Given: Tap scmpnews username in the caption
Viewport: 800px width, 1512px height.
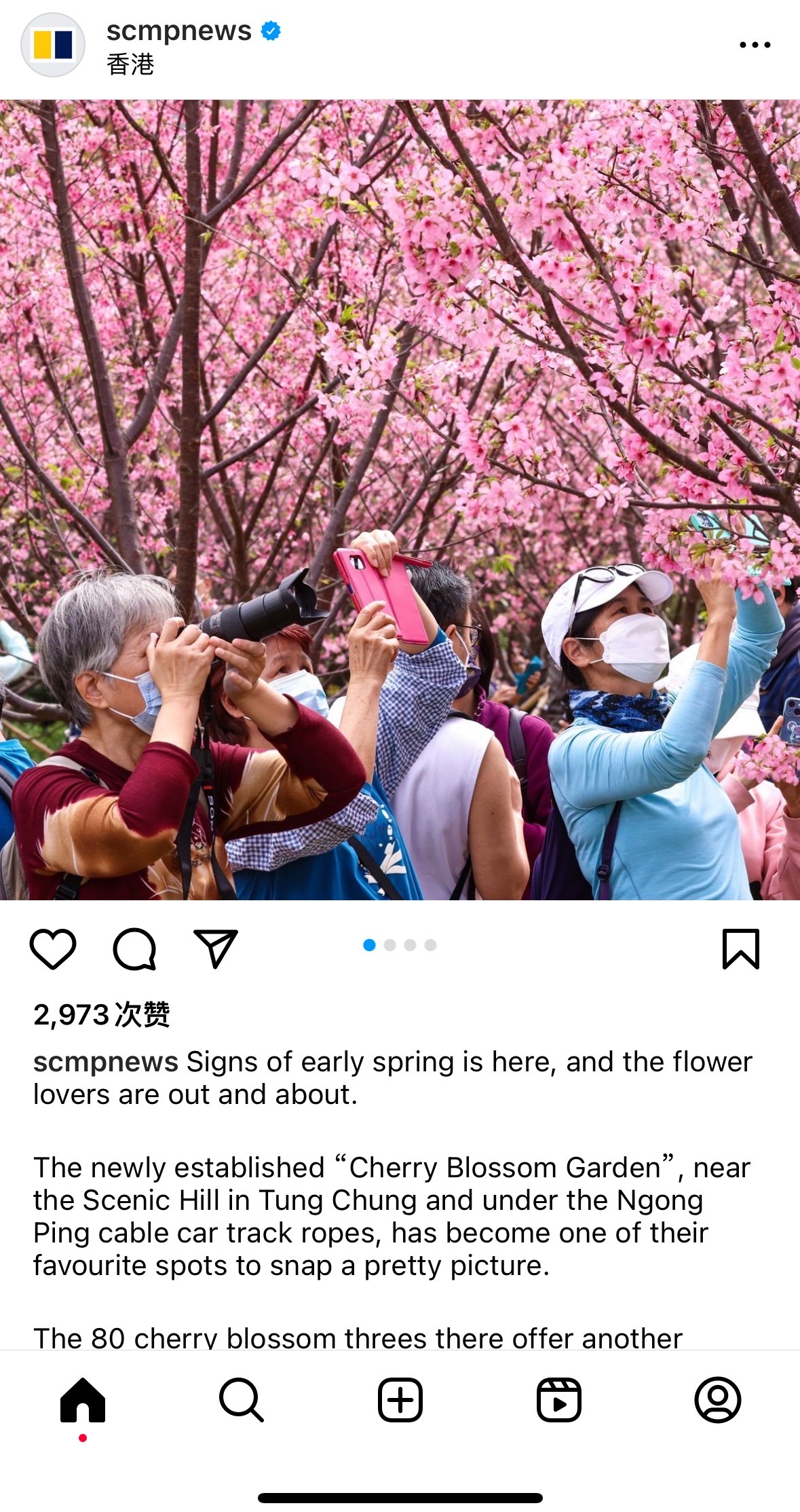Looking at the screenshot, I should click(x=106, y=1062).
